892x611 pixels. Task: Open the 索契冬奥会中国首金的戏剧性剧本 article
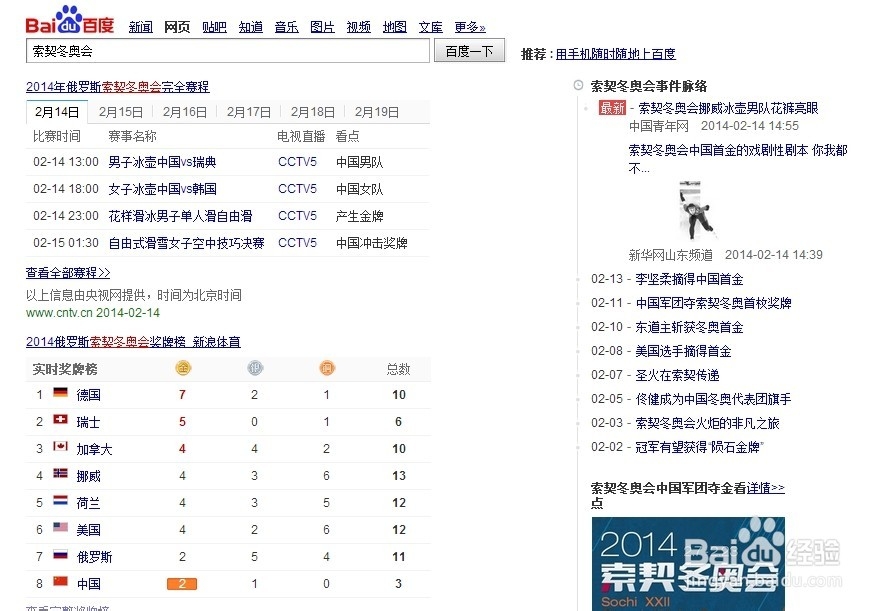point(738,159)
